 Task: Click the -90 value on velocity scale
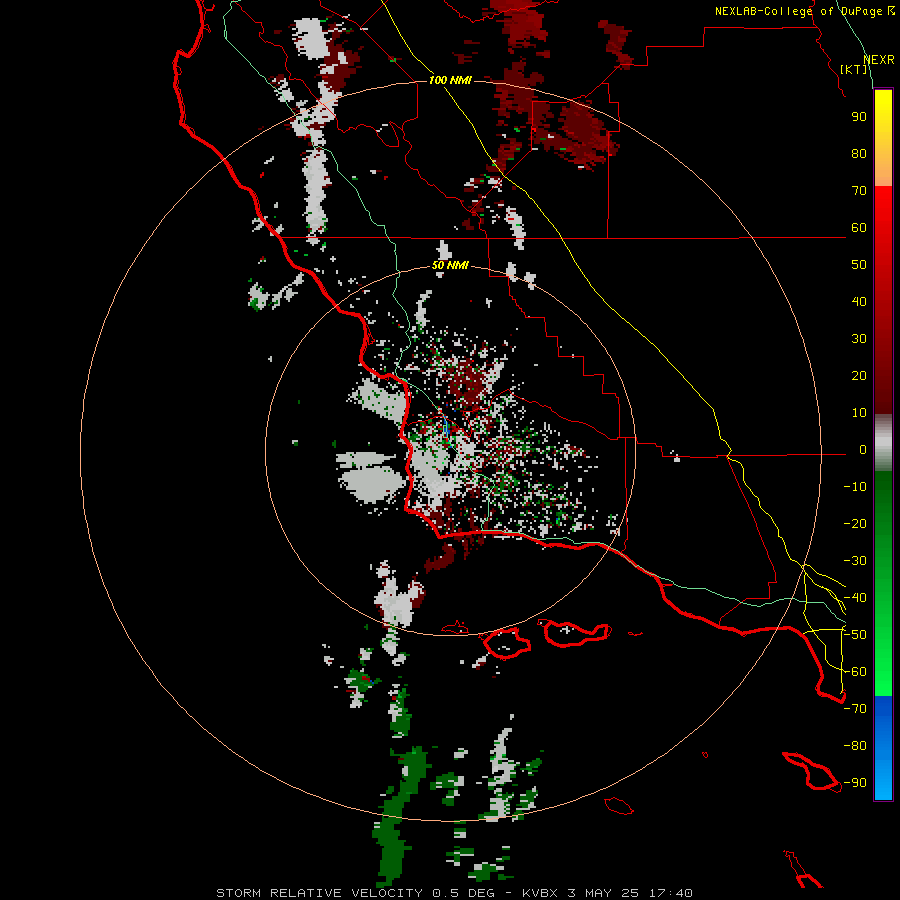[x=855, y=783]
